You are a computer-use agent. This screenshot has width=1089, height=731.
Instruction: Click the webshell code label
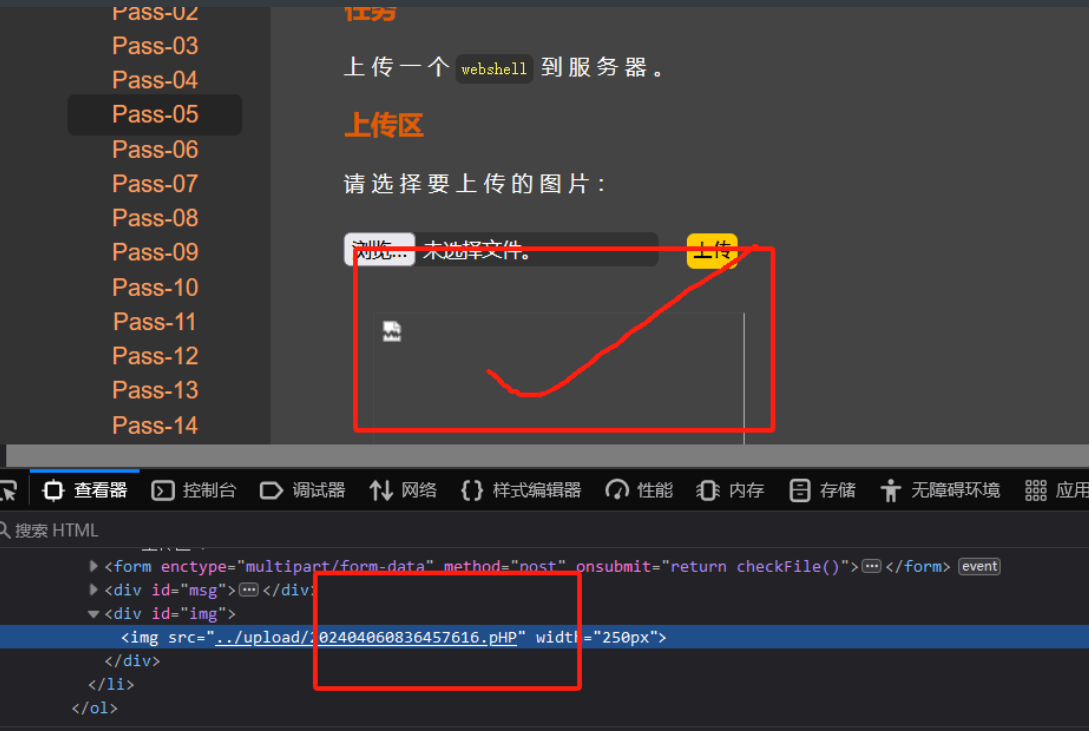pos(494,69)
